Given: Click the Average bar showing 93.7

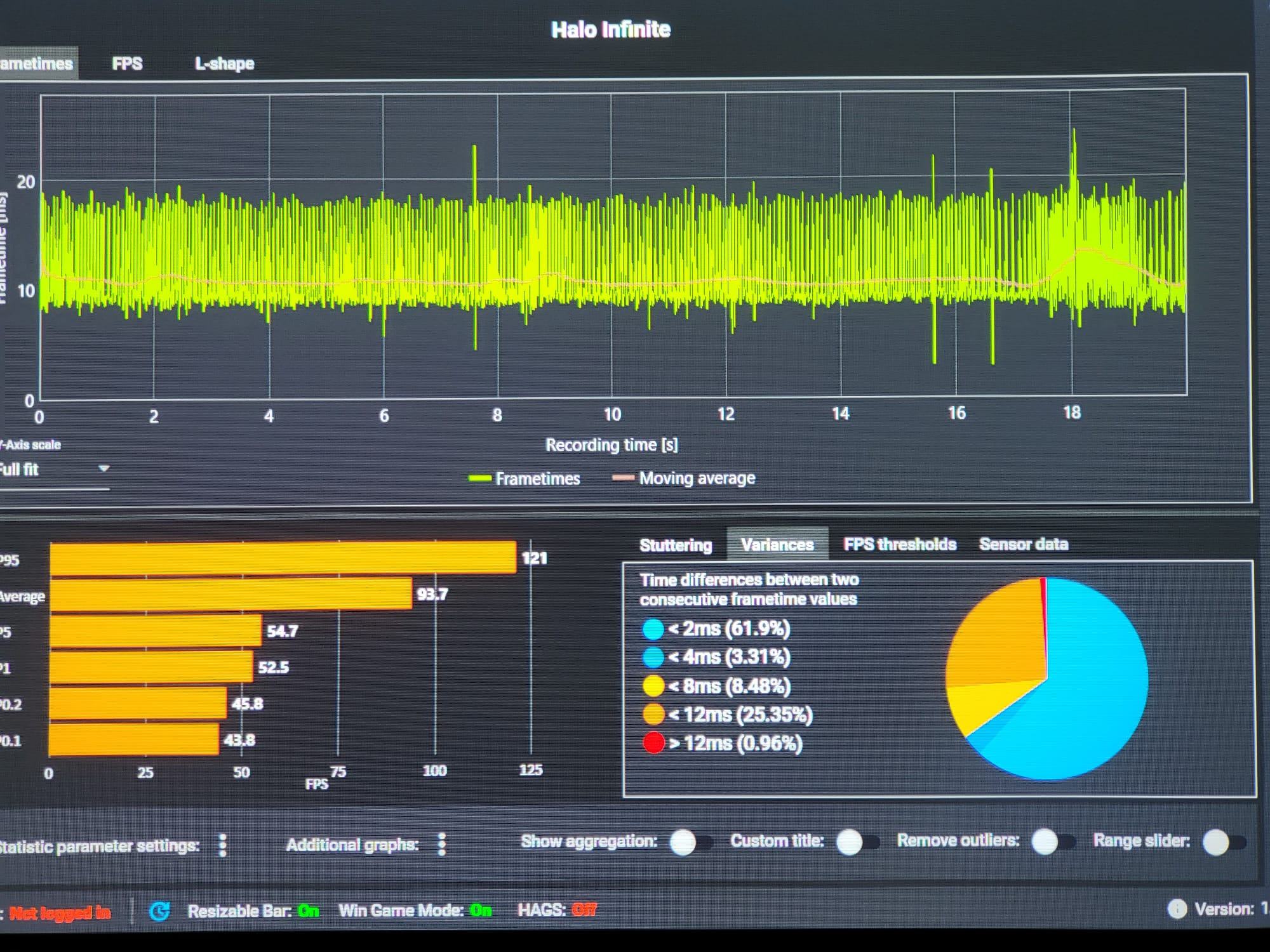Looking at the screenshot, I should click(x=231, y=593).
